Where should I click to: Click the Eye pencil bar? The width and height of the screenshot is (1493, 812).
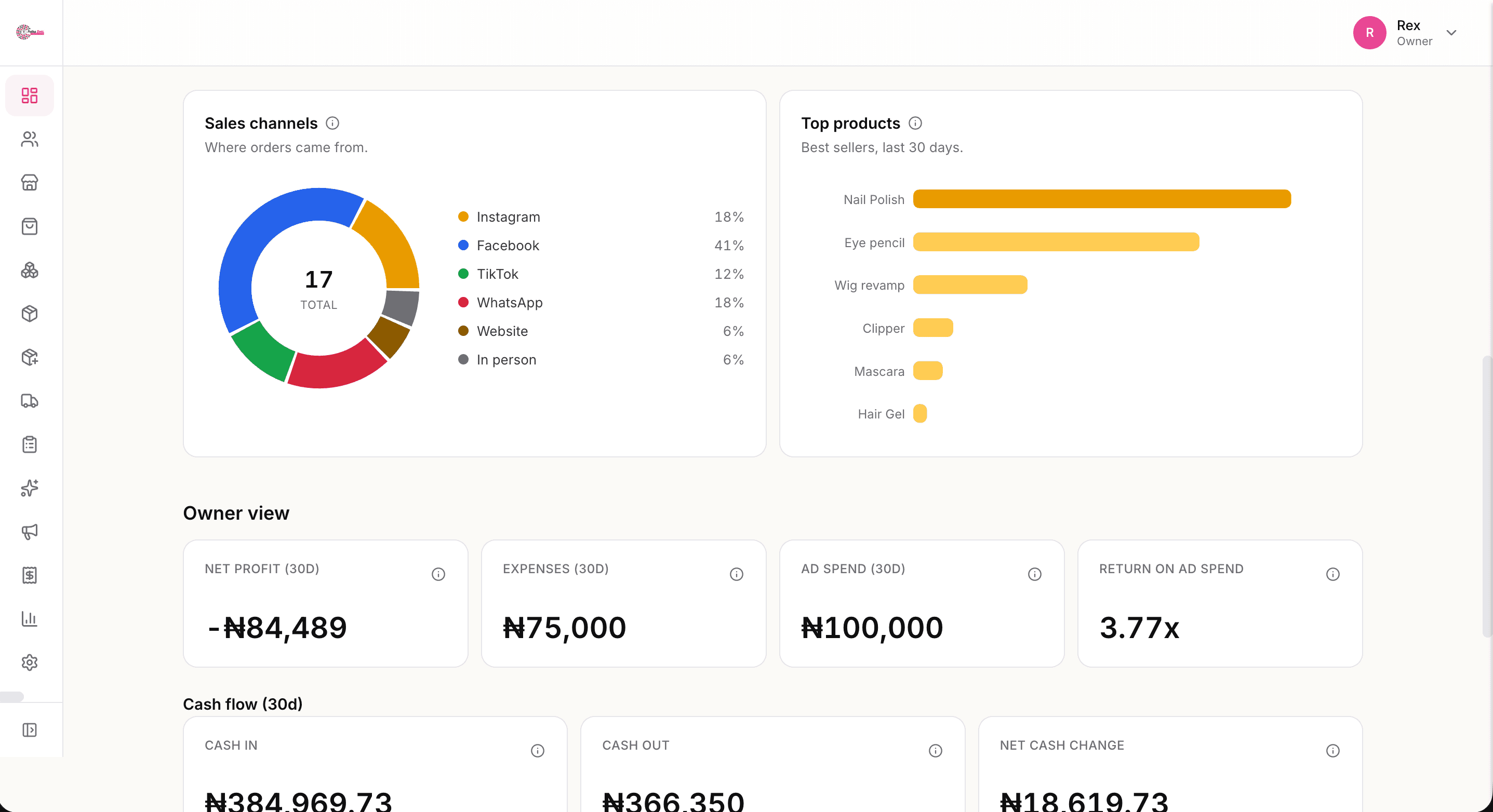pos(1056,241)
